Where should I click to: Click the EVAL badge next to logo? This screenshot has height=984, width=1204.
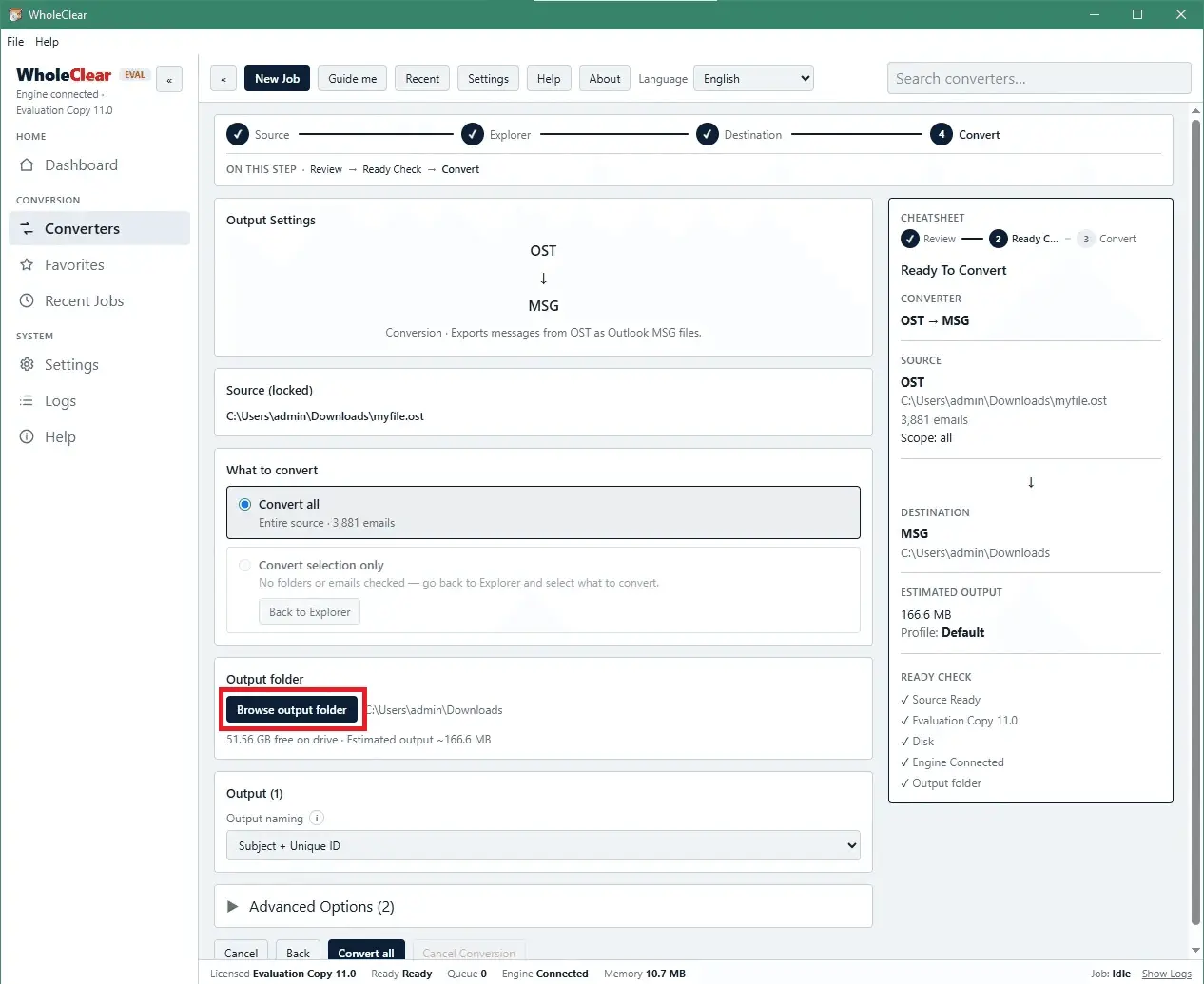point(135,74)
